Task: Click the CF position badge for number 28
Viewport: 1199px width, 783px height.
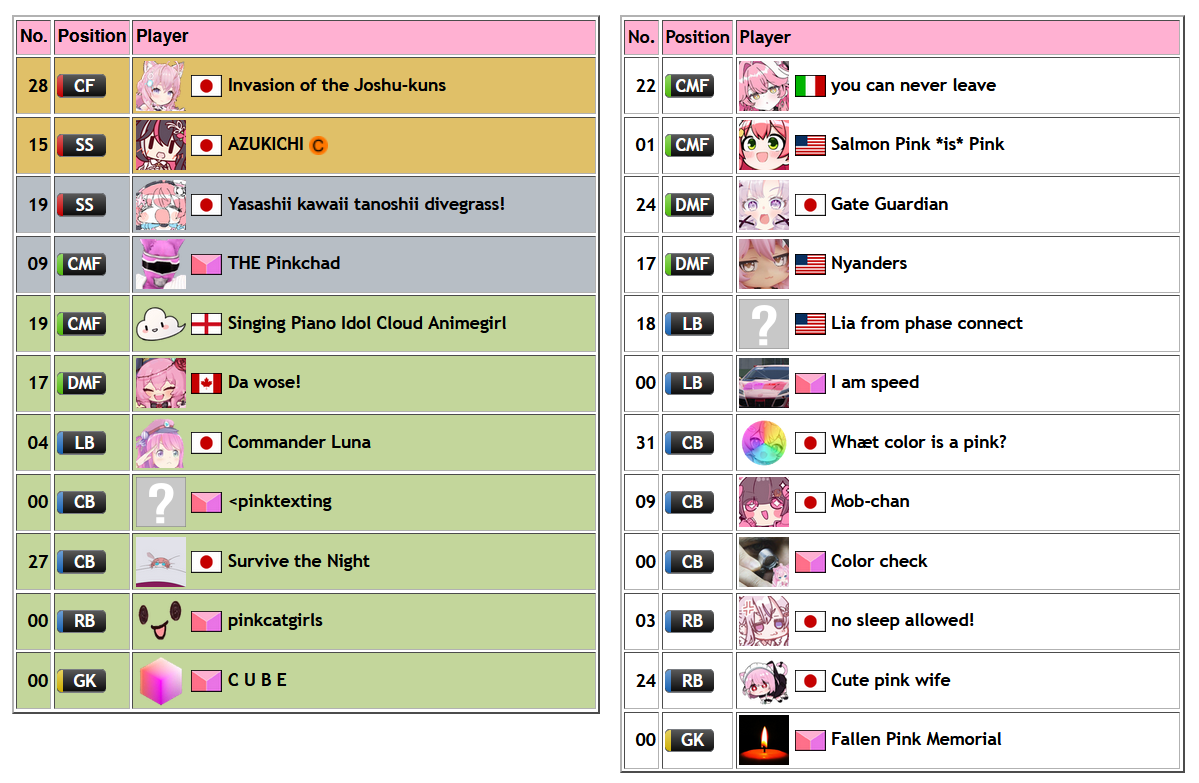Action: pyautogui.click(x=83, y=86)
